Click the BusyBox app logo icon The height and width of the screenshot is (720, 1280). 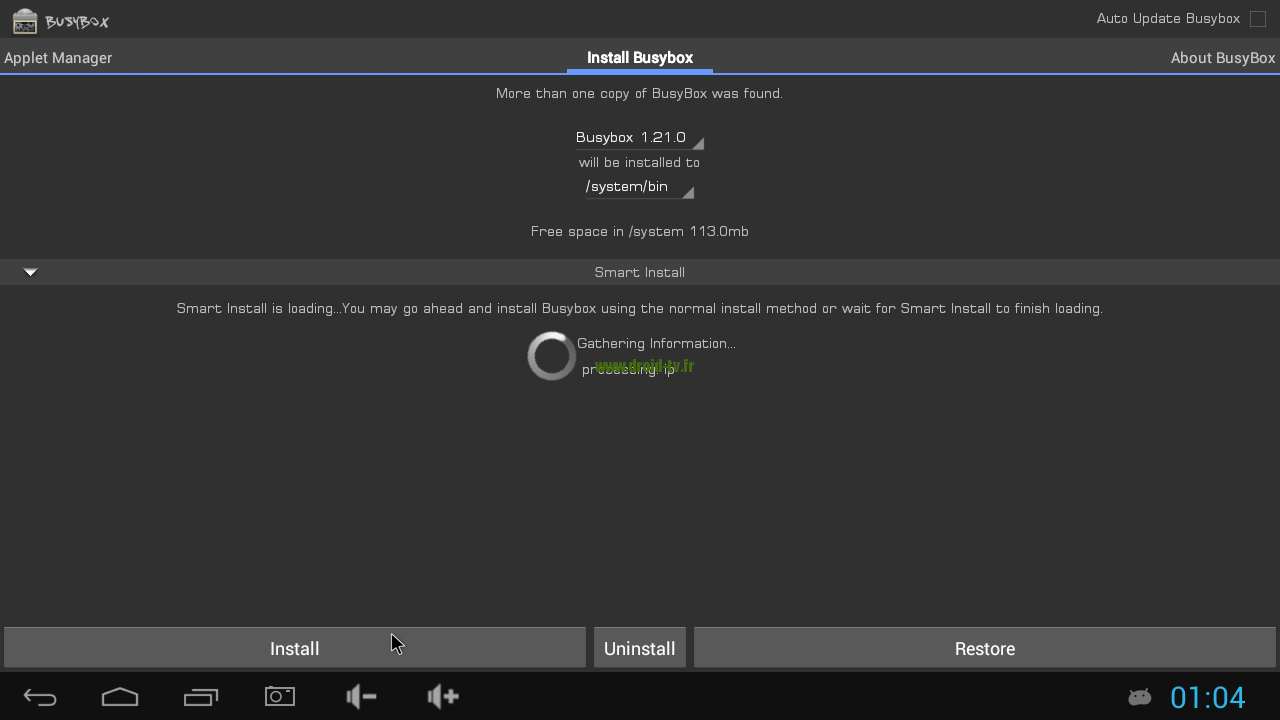[x=25, y=20]
